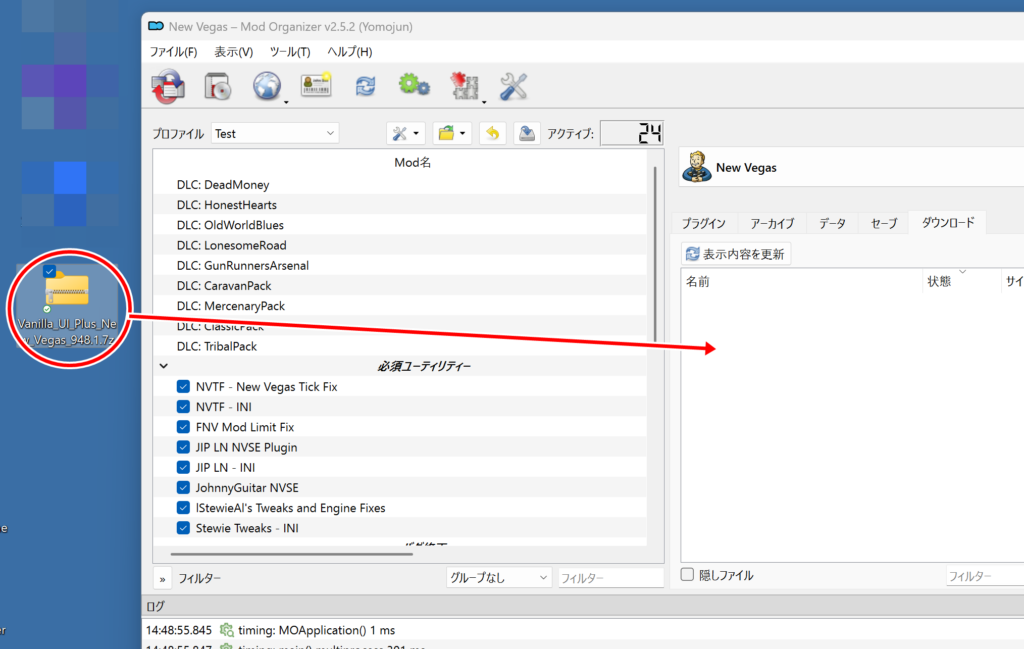Open the profiles ID card icon

tap(316, 87)
